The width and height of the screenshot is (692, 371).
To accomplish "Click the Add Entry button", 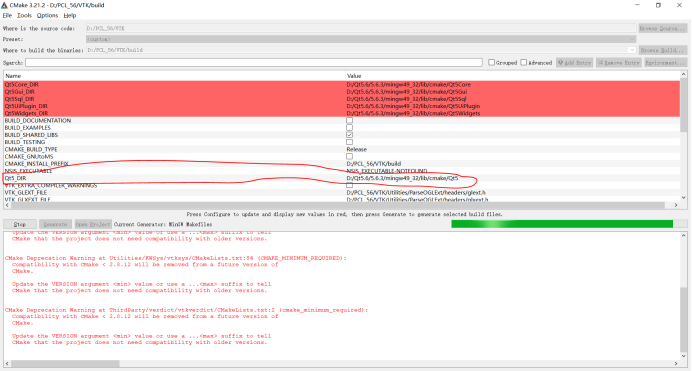I will (x=574, y=63).
